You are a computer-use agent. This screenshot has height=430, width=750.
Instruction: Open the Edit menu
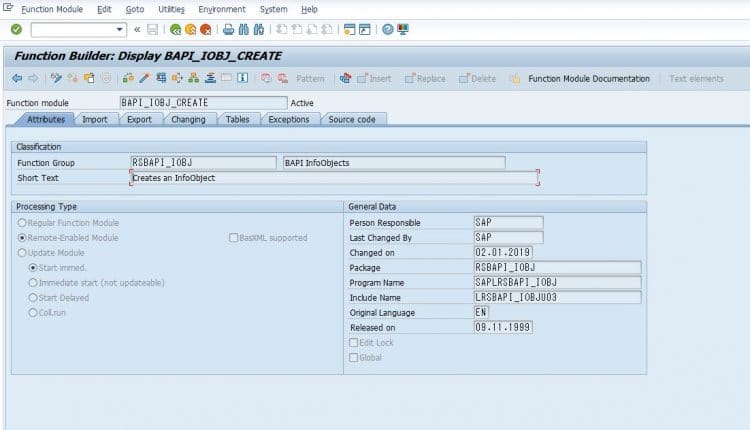click(x=104, y=9)
